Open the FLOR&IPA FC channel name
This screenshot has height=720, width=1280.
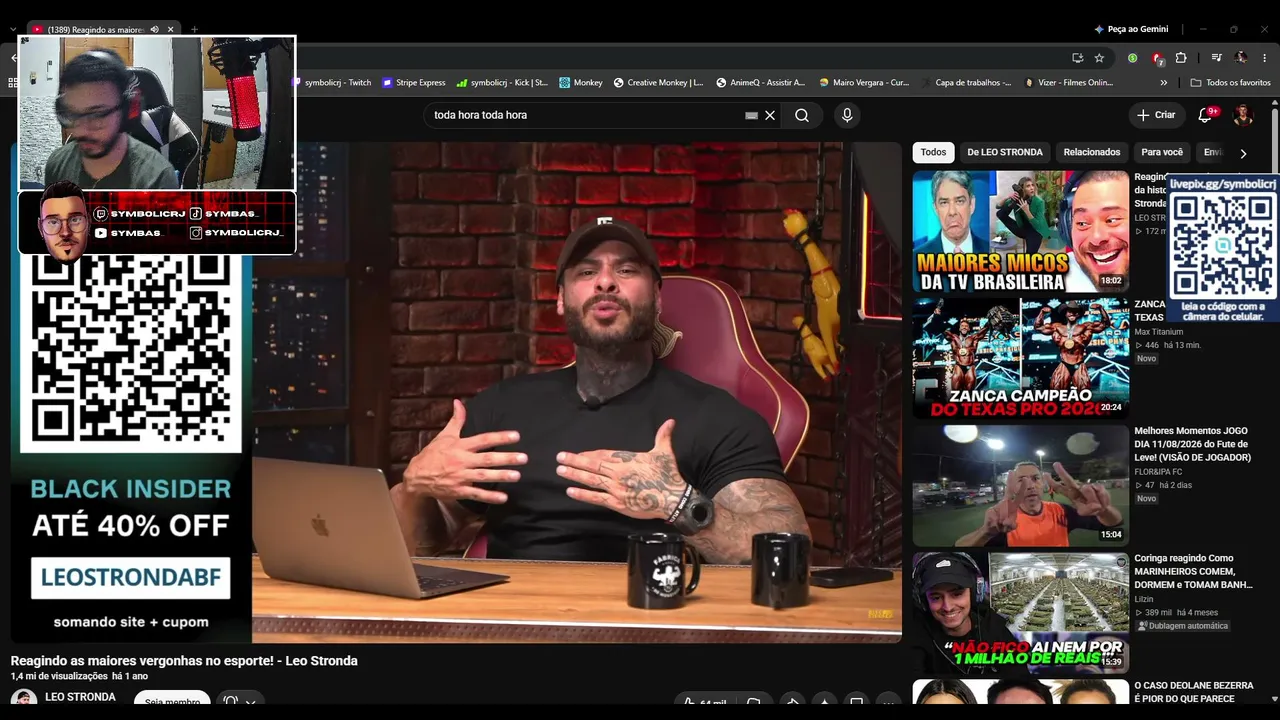click(1158, 472)
